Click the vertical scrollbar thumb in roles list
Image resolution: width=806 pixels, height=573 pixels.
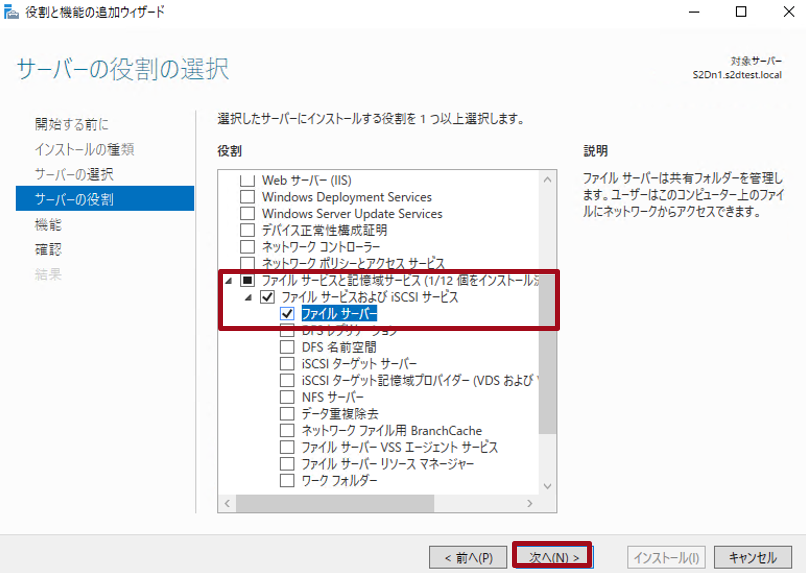point(547,355)
